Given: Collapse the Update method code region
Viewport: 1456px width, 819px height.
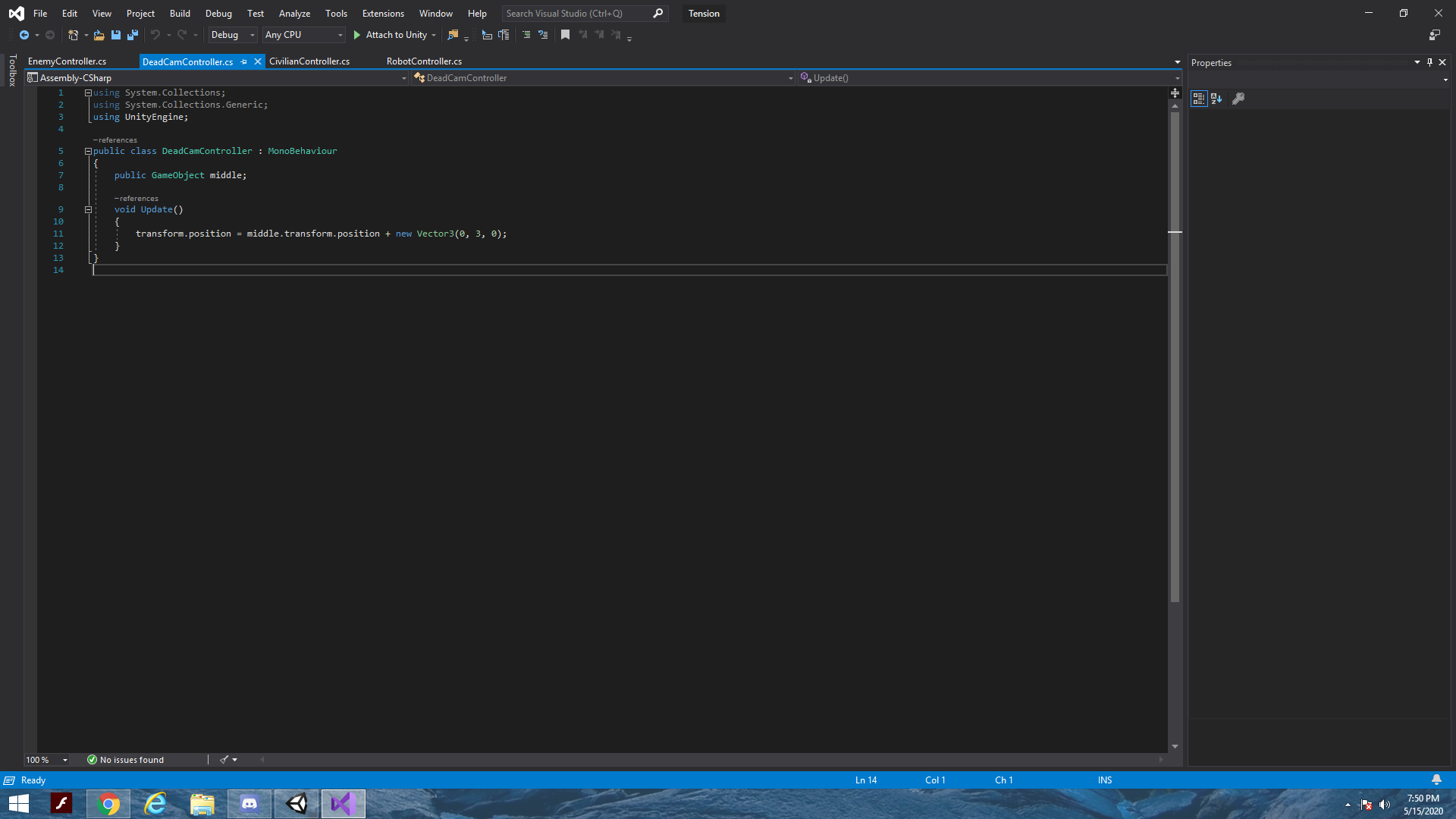Looking at the screenshot, I should pos(88,209).
